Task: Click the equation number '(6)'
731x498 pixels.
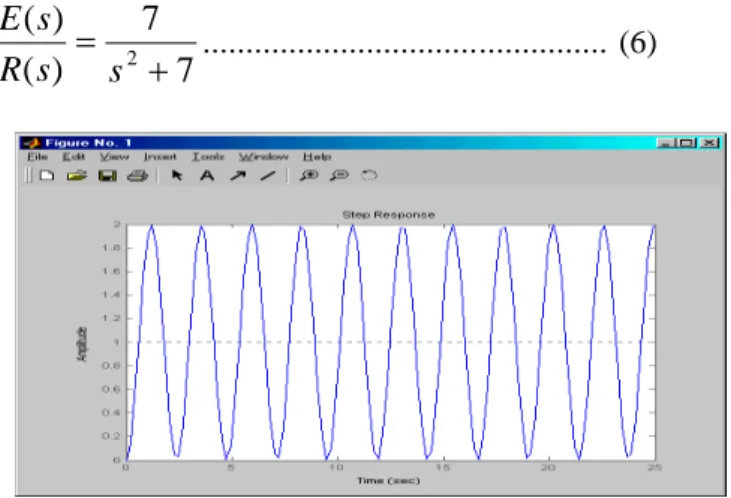Action: click(638, 44)
